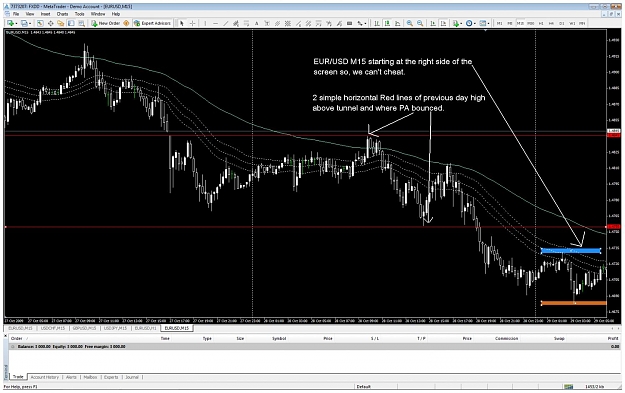The width and height of the screenshot is (625, 393).
Task: Open the Alerts terminal tab
Action: pyautogui.click(x=71, y=377)
